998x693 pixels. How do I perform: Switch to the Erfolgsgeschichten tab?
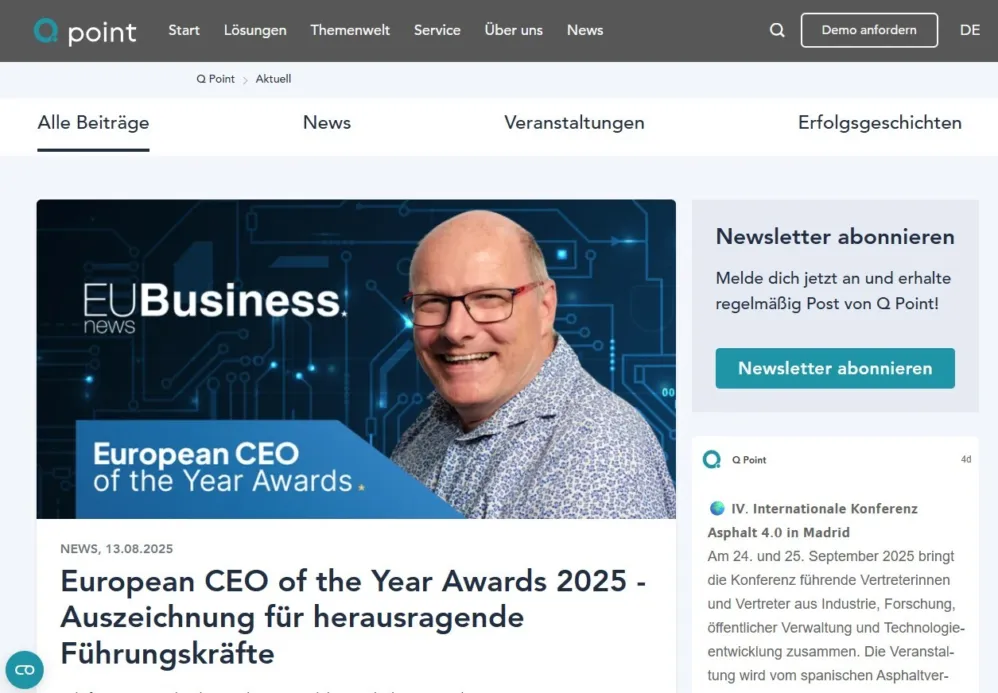[880, 123]
